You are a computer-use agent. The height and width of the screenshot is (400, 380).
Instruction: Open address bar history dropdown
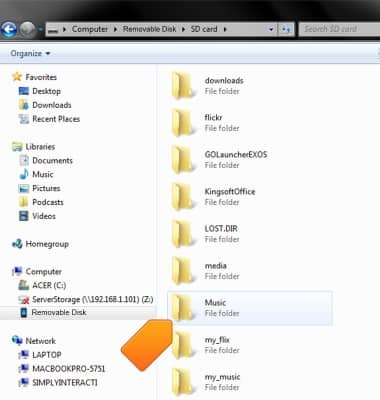click(x=271, y=29)
